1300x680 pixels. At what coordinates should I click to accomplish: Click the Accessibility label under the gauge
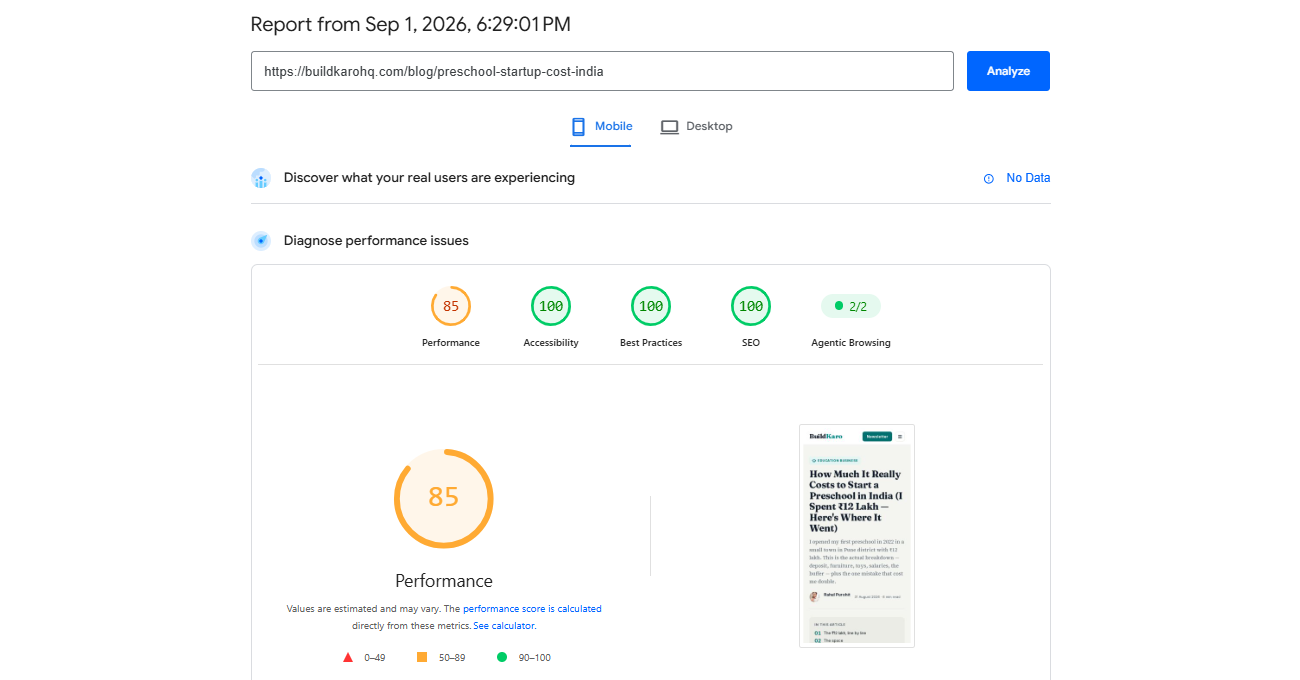[551, 343]
